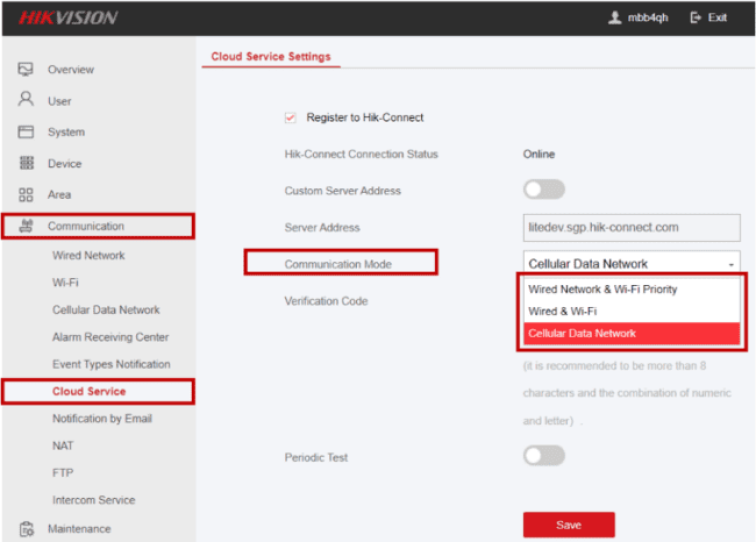Turn on the Periodic Test switch

(544, 456)
